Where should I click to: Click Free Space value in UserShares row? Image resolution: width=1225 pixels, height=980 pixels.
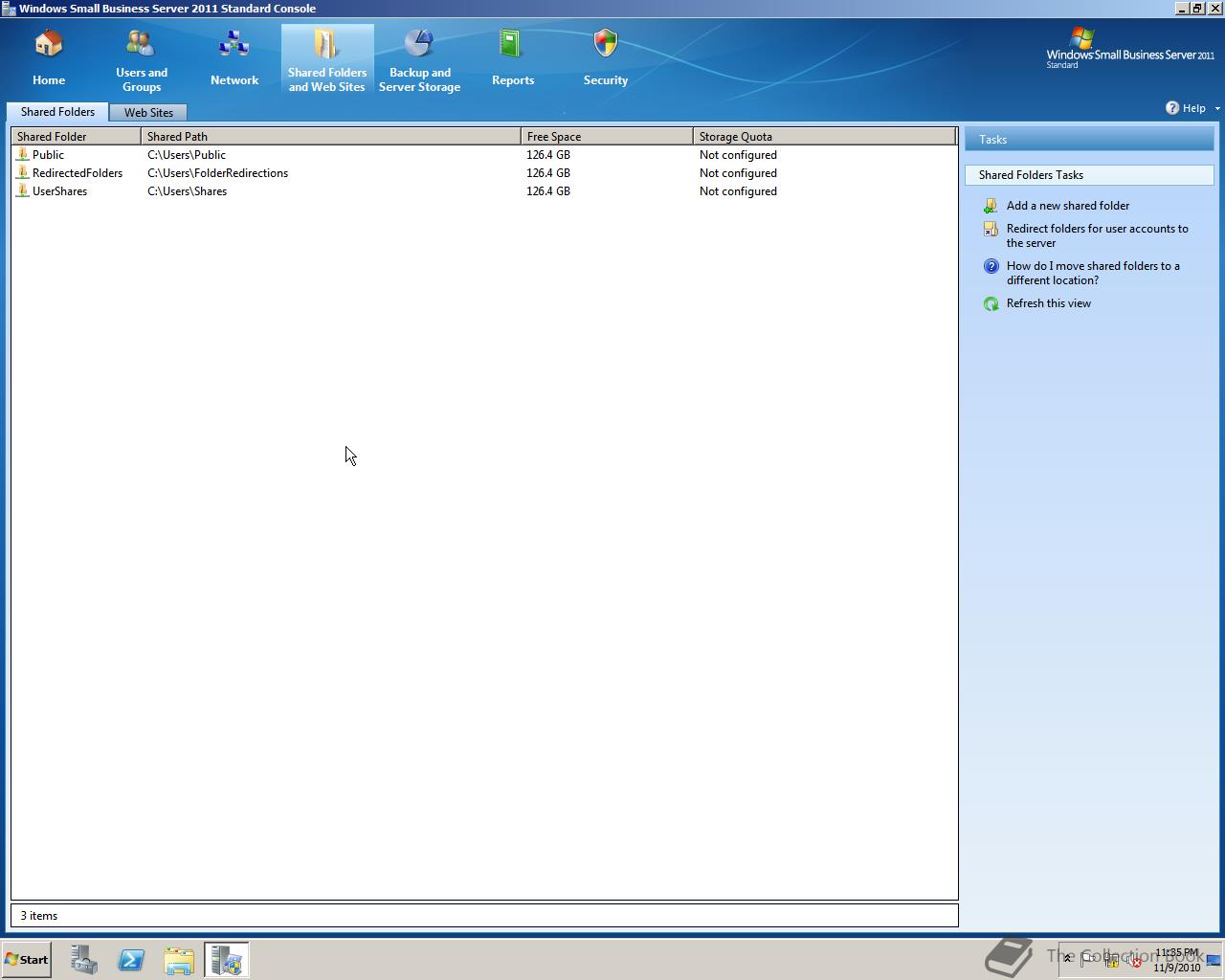click(548, 191)
